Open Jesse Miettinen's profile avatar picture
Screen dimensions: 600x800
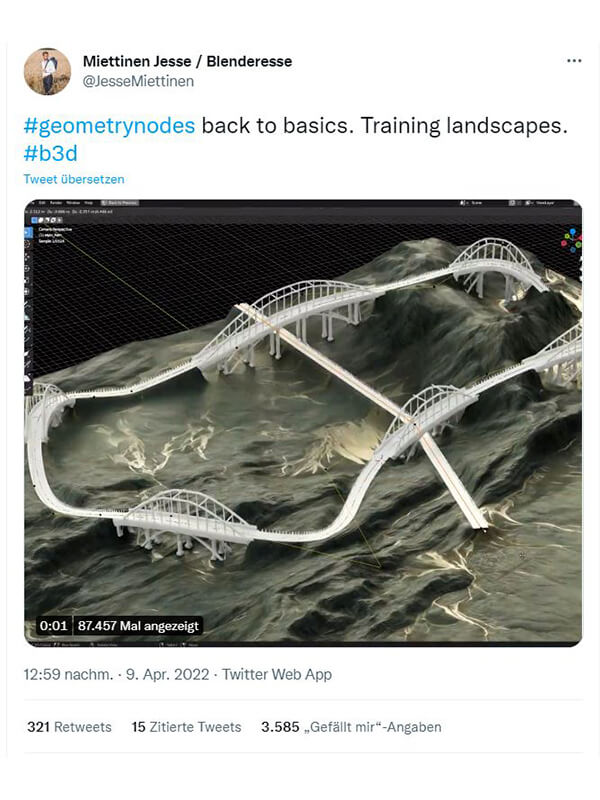(x=47, y=71)
